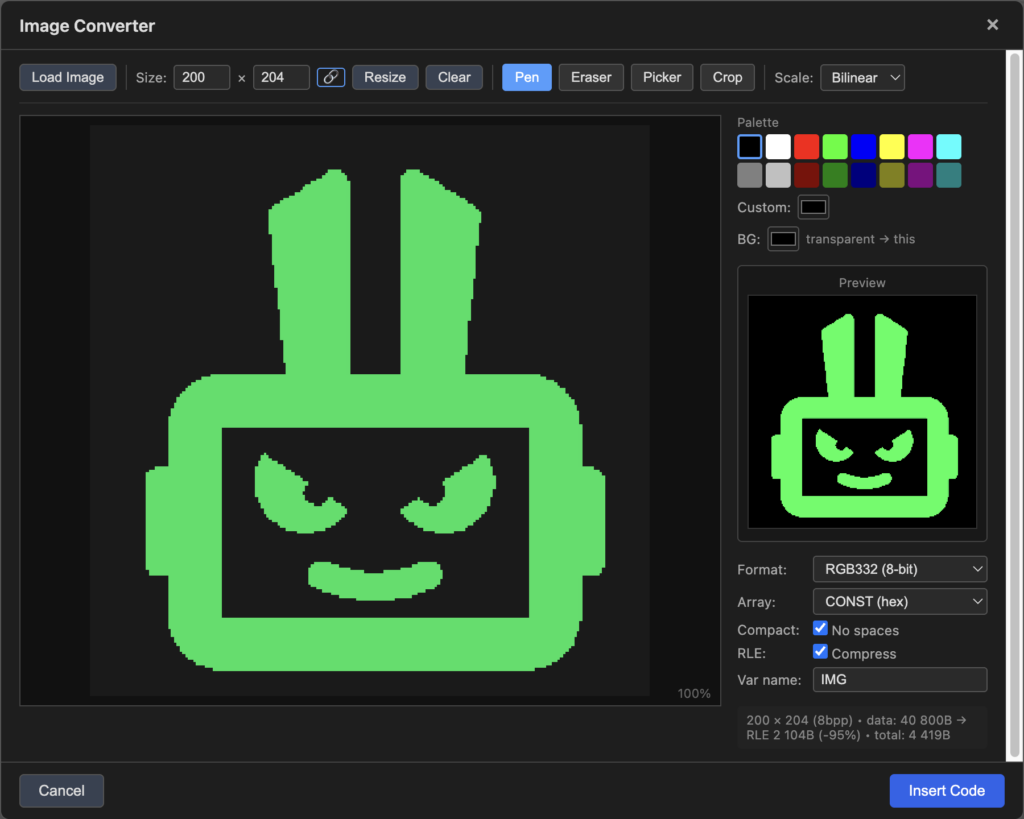Viewport: 1024px width, 819px height.
Task: Select the Pen tool
Action: [x=526, y=77]
